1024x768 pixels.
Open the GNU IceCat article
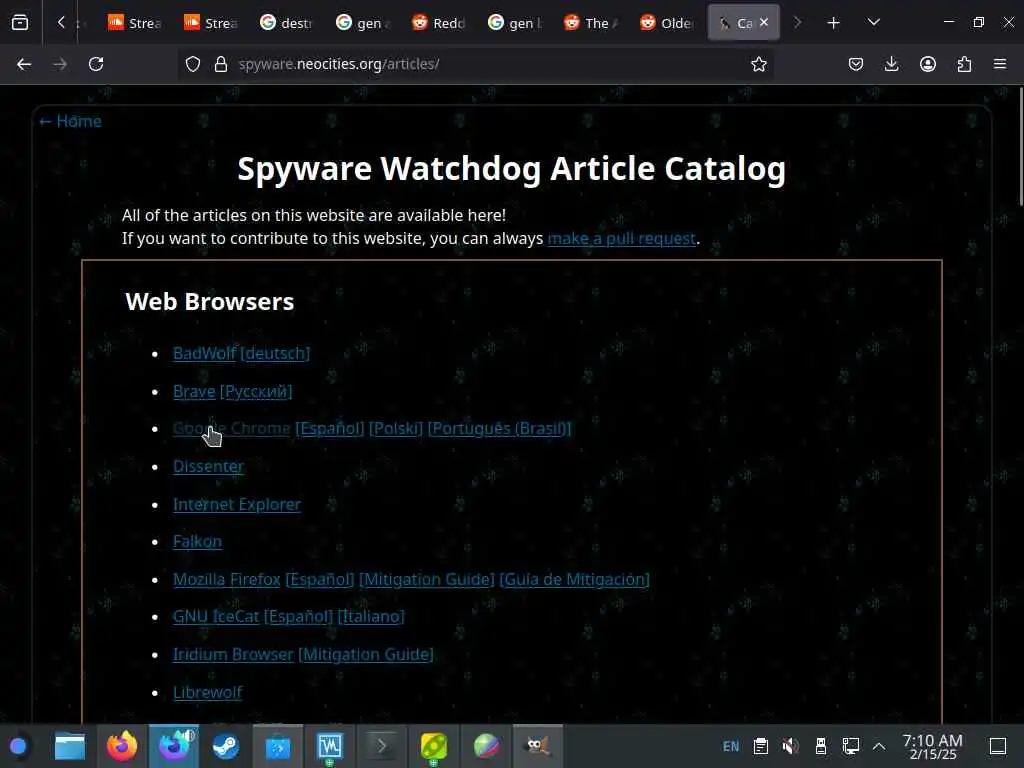click(216, 616)
